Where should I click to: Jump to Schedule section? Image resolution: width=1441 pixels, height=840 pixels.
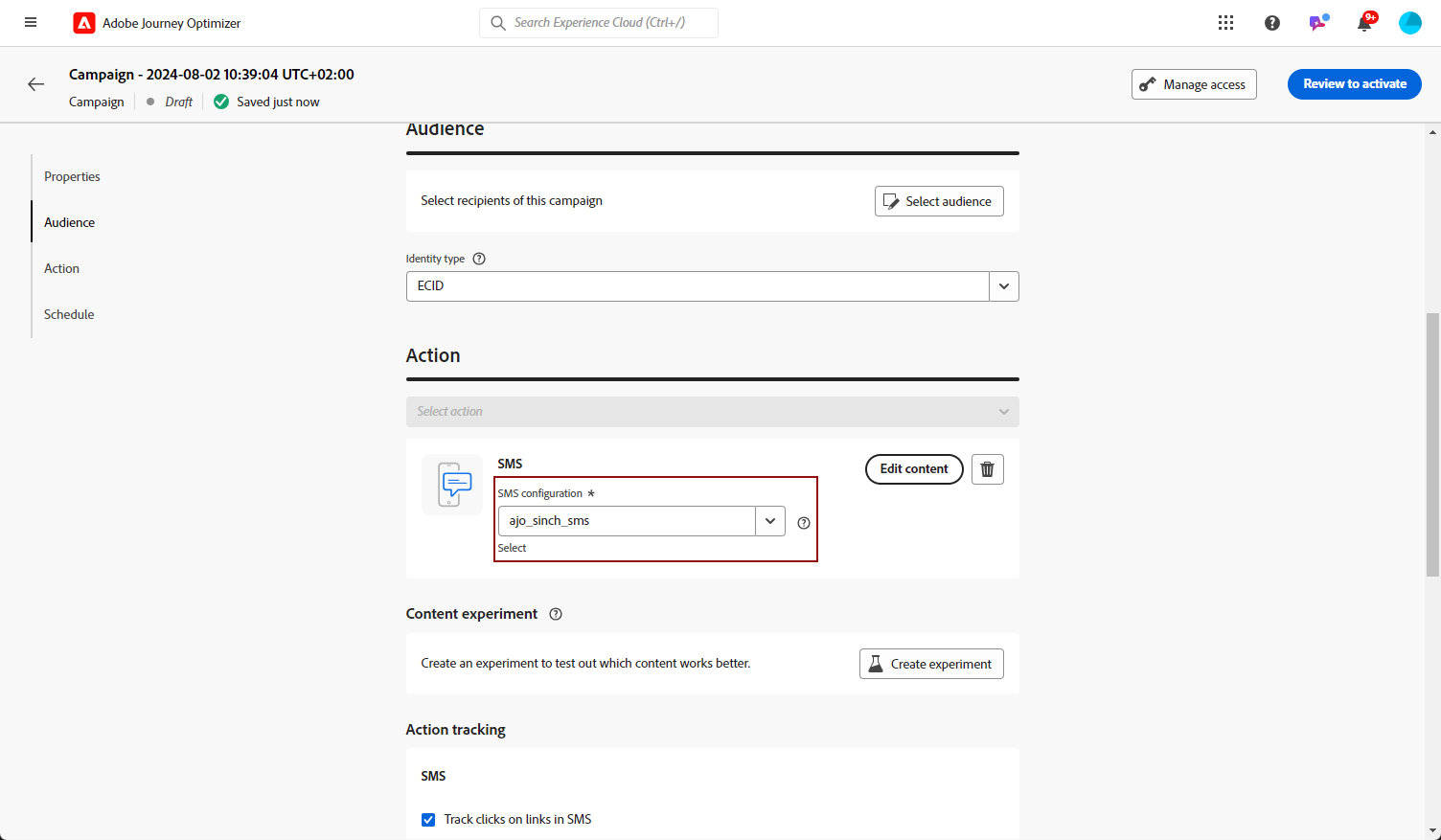tap(69, 315)
